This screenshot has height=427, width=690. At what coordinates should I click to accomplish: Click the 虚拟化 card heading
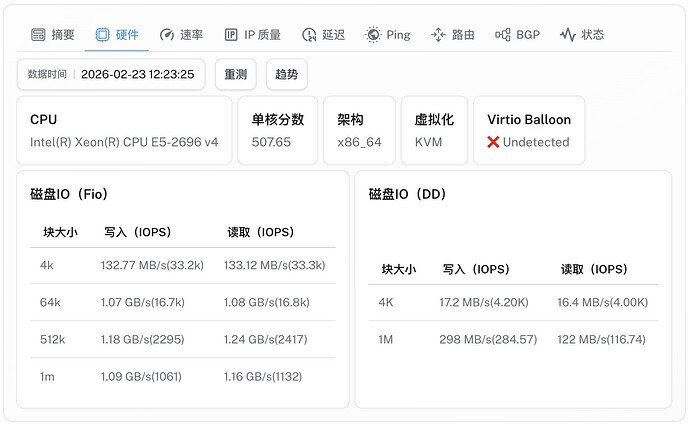[434, 119]
